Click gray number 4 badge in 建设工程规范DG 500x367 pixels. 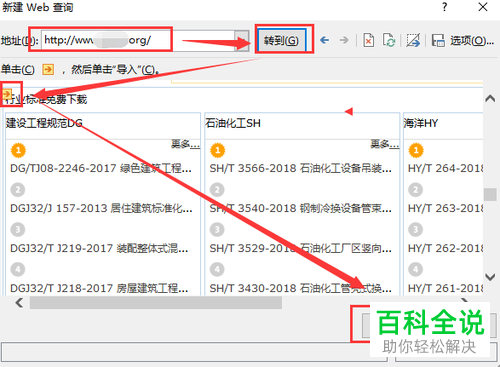[x=18, y=269]
